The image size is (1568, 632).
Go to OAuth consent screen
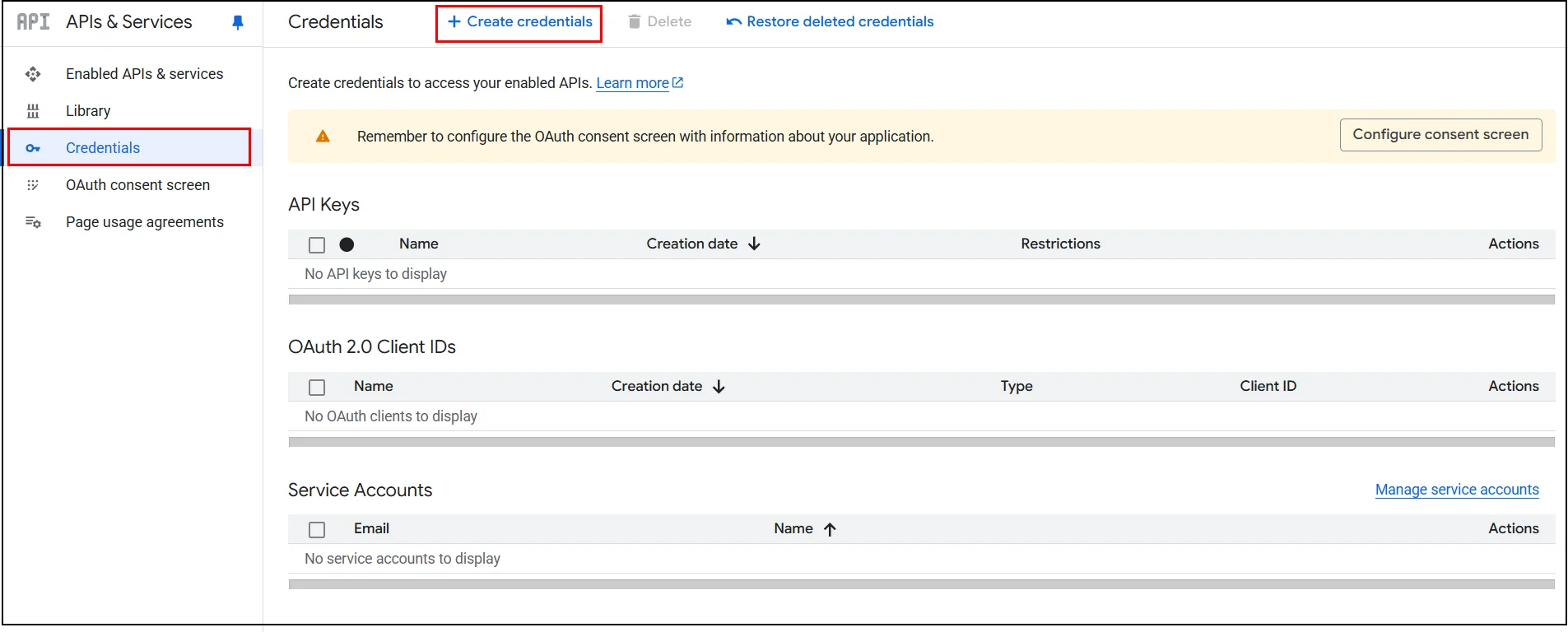(x=137, y=185)
